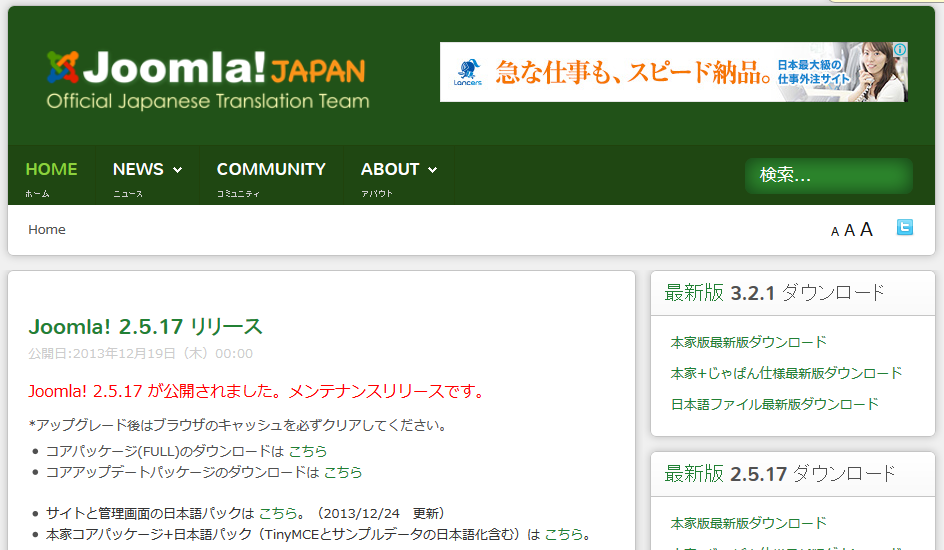Select the largest font size A
This screenshot has width=944, height=550.
[x=866, y=229]
